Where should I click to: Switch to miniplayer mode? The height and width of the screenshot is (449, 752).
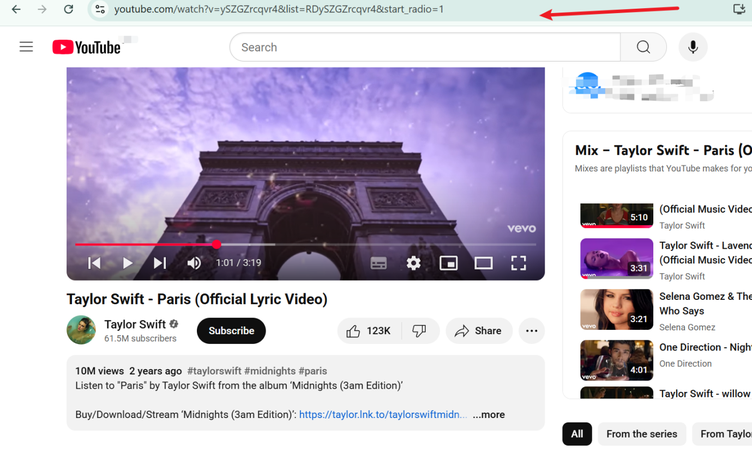click(449, 263)
